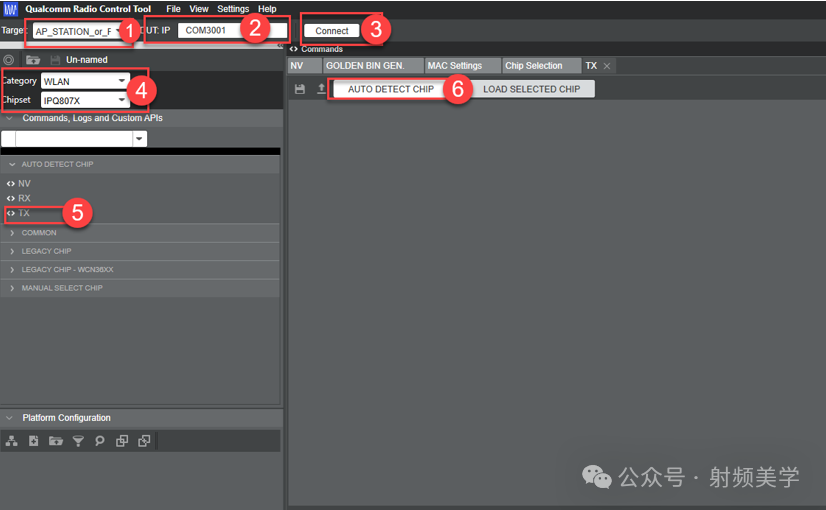The width and height of the screenshot is (826, 510).
Task: Select the TX tab
Action: click(591, 66)
